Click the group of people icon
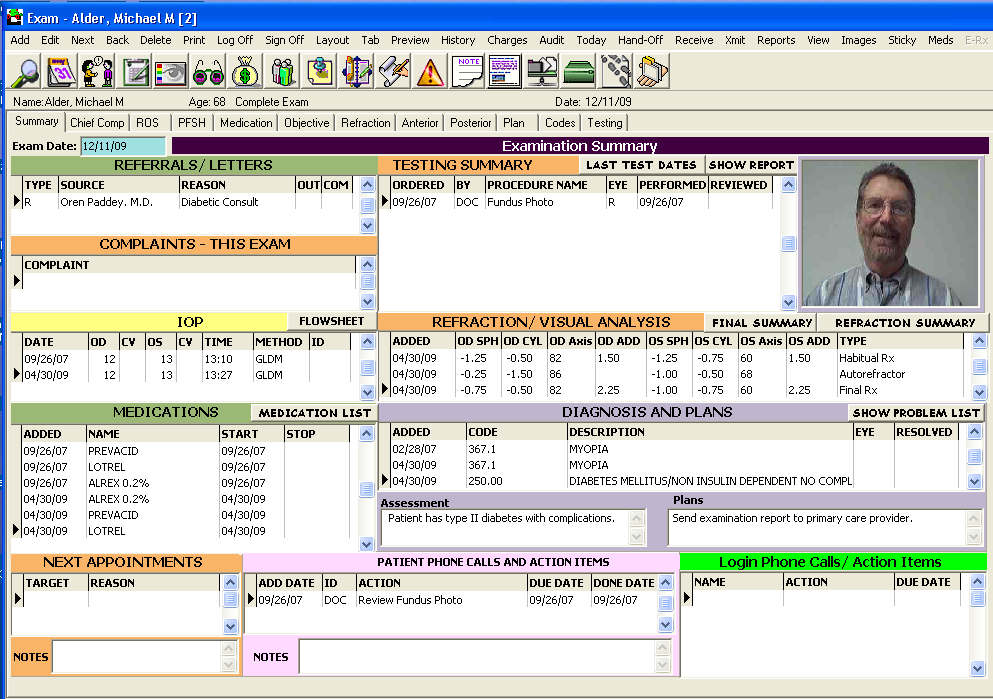The height and width of the screenshot is (699, 993). [x=283, y=72]
